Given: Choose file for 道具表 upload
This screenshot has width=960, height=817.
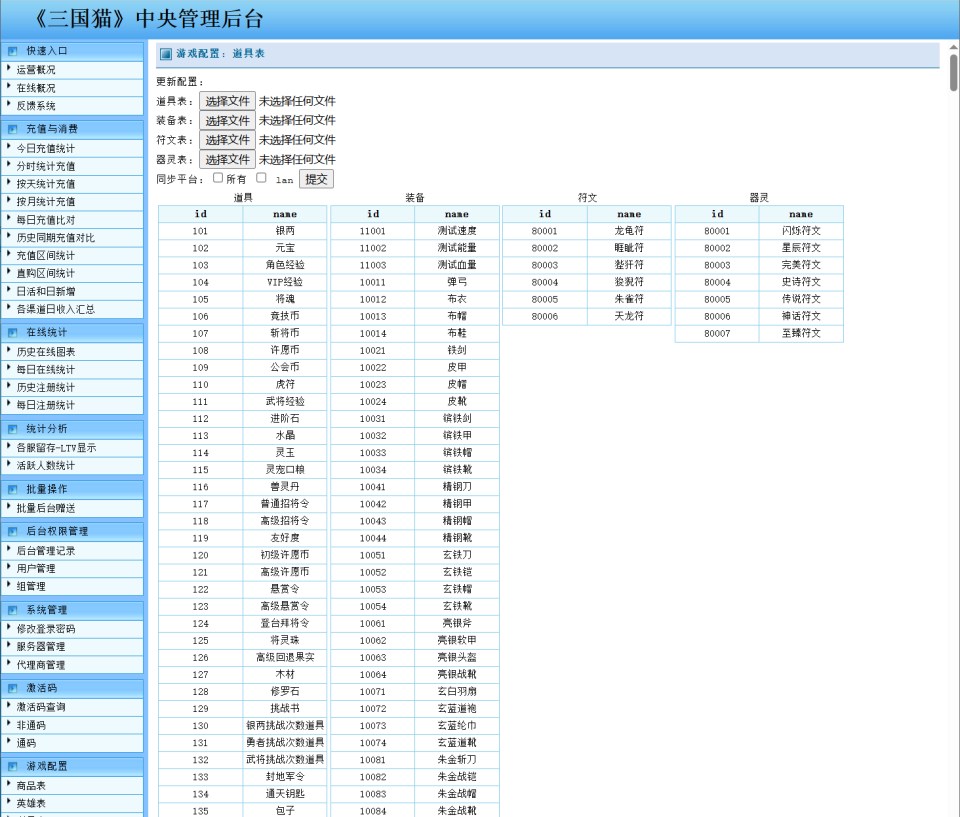Looking at the screenshot, I should [x=227, y=101].
